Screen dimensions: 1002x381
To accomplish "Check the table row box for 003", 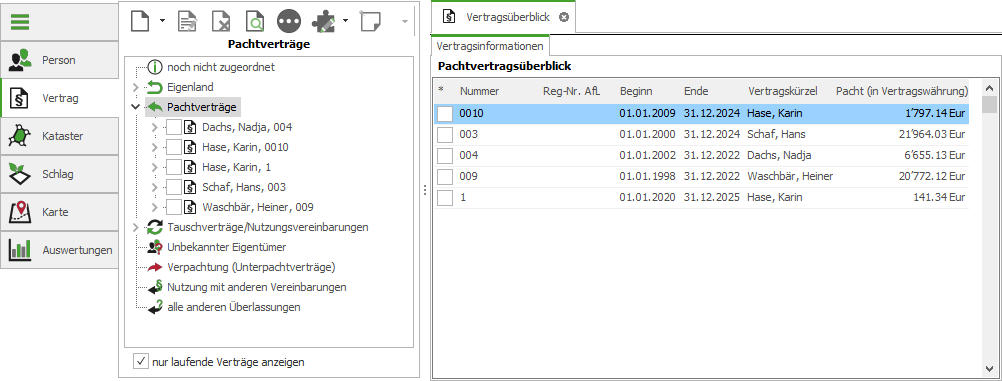I will coord(445,135).
